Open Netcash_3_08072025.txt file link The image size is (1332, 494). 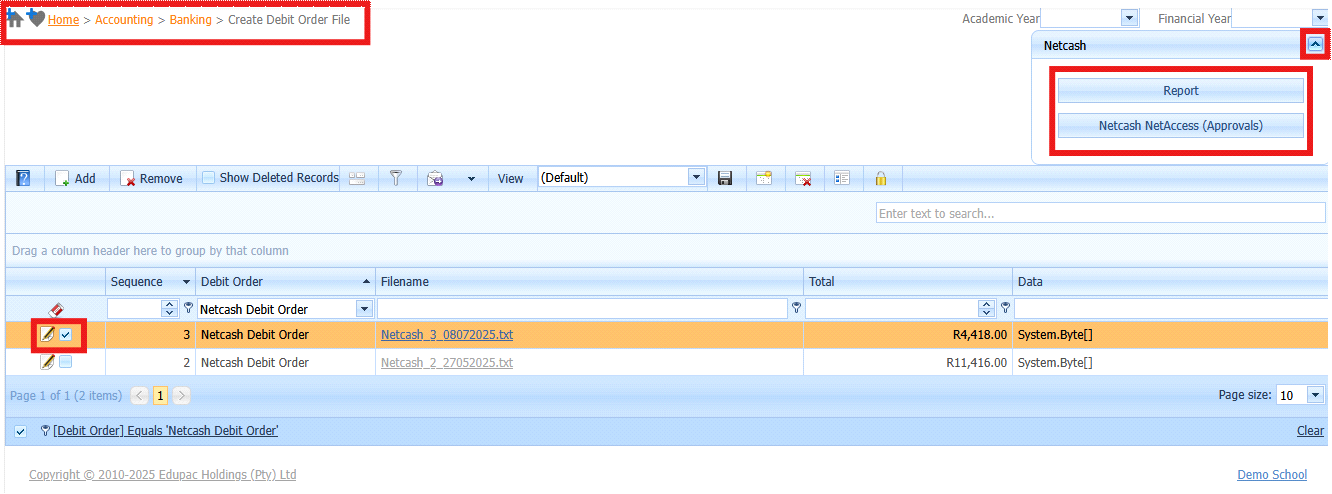(447, 335)
